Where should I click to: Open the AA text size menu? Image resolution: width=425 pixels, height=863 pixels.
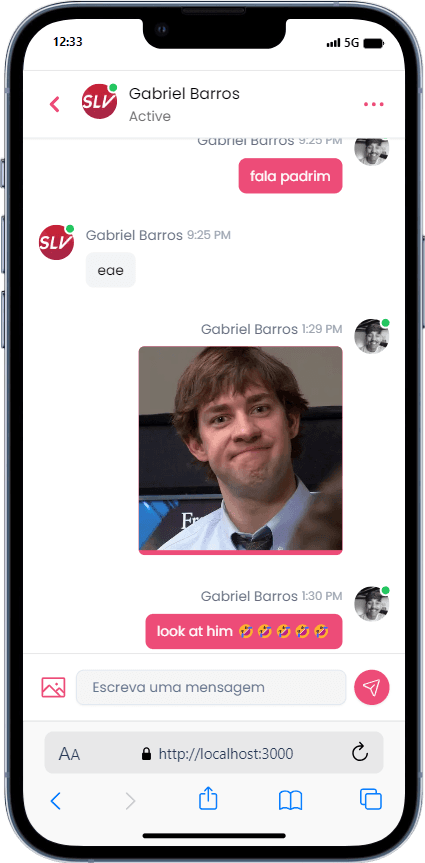tap(69, 753)
